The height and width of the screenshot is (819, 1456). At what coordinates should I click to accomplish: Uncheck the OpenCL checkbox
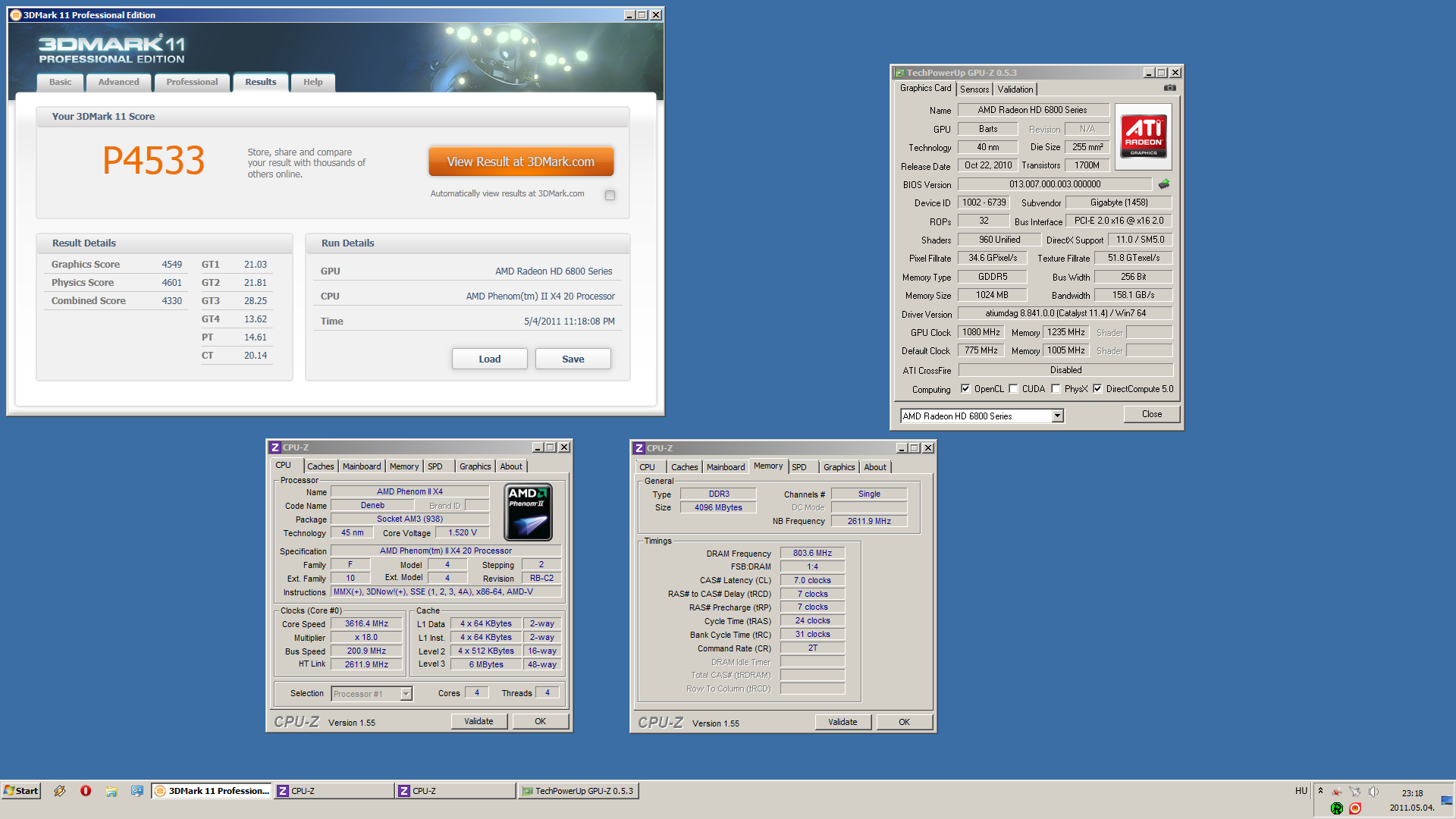click(965, 389)
